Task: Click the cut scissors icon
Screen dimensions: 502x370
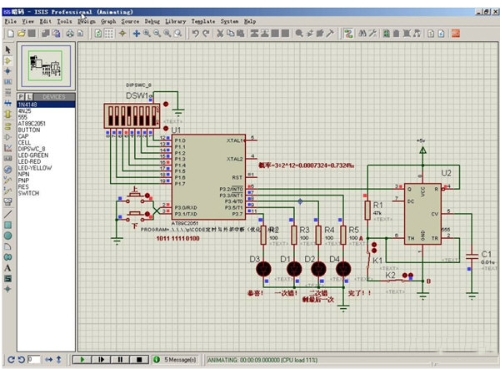Action: coord(220,33)
